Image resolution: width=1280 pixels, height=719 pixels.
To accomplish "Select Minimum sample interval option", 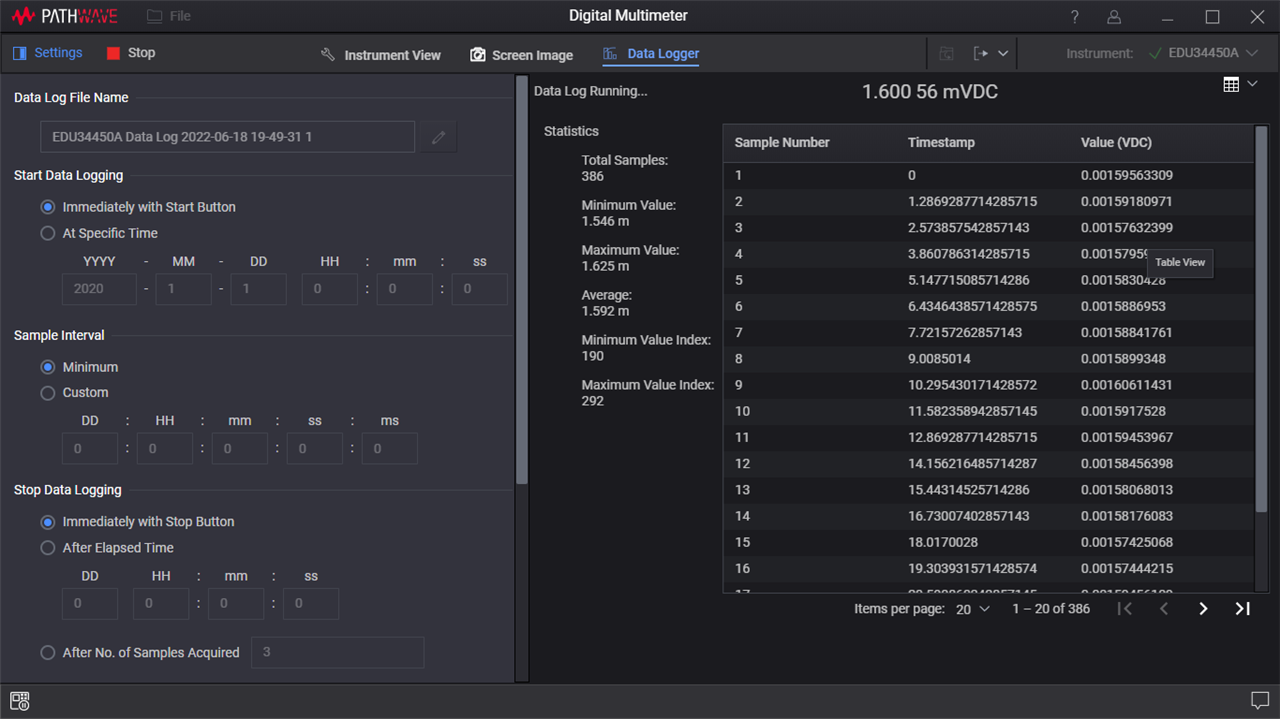I will tap(79, 367).
